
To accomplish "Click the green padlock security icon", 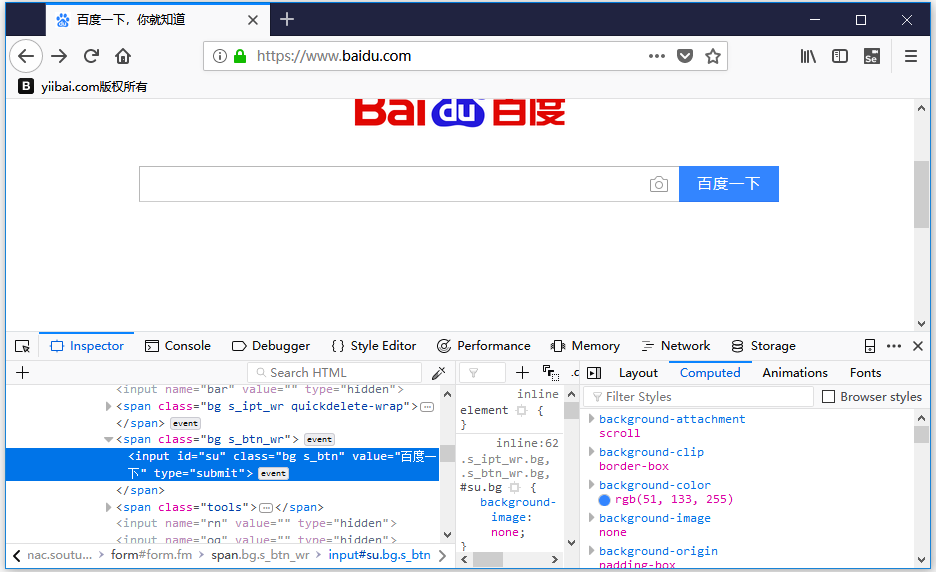I will (x=240, y=56).
